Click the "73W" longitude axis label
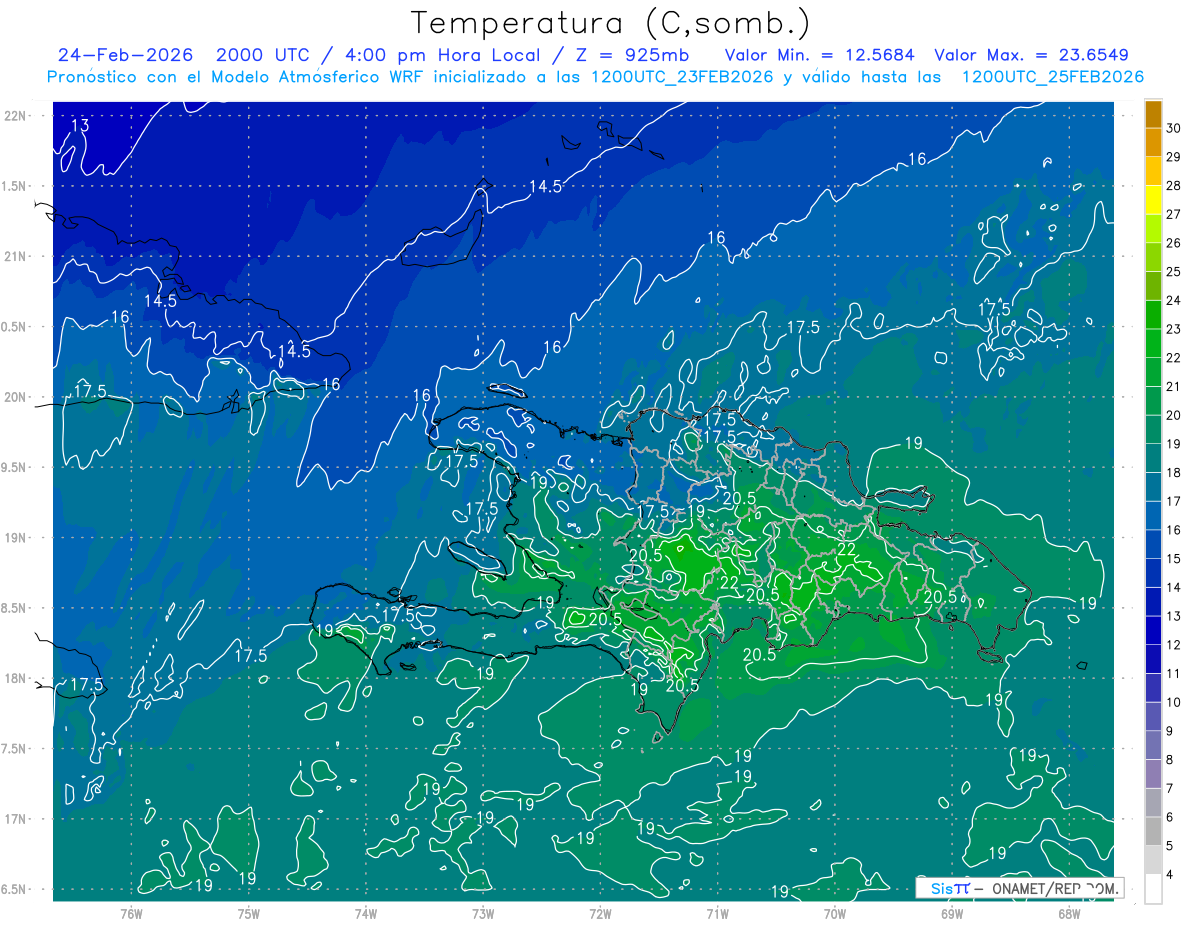Image resolution: width=1200 pixels, height=927 pixels. (x=483, y=914)
